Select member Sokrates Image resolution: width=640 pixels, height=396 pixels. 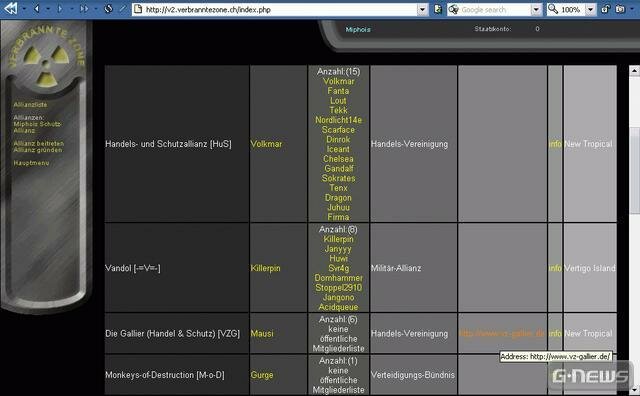(338, 178)
